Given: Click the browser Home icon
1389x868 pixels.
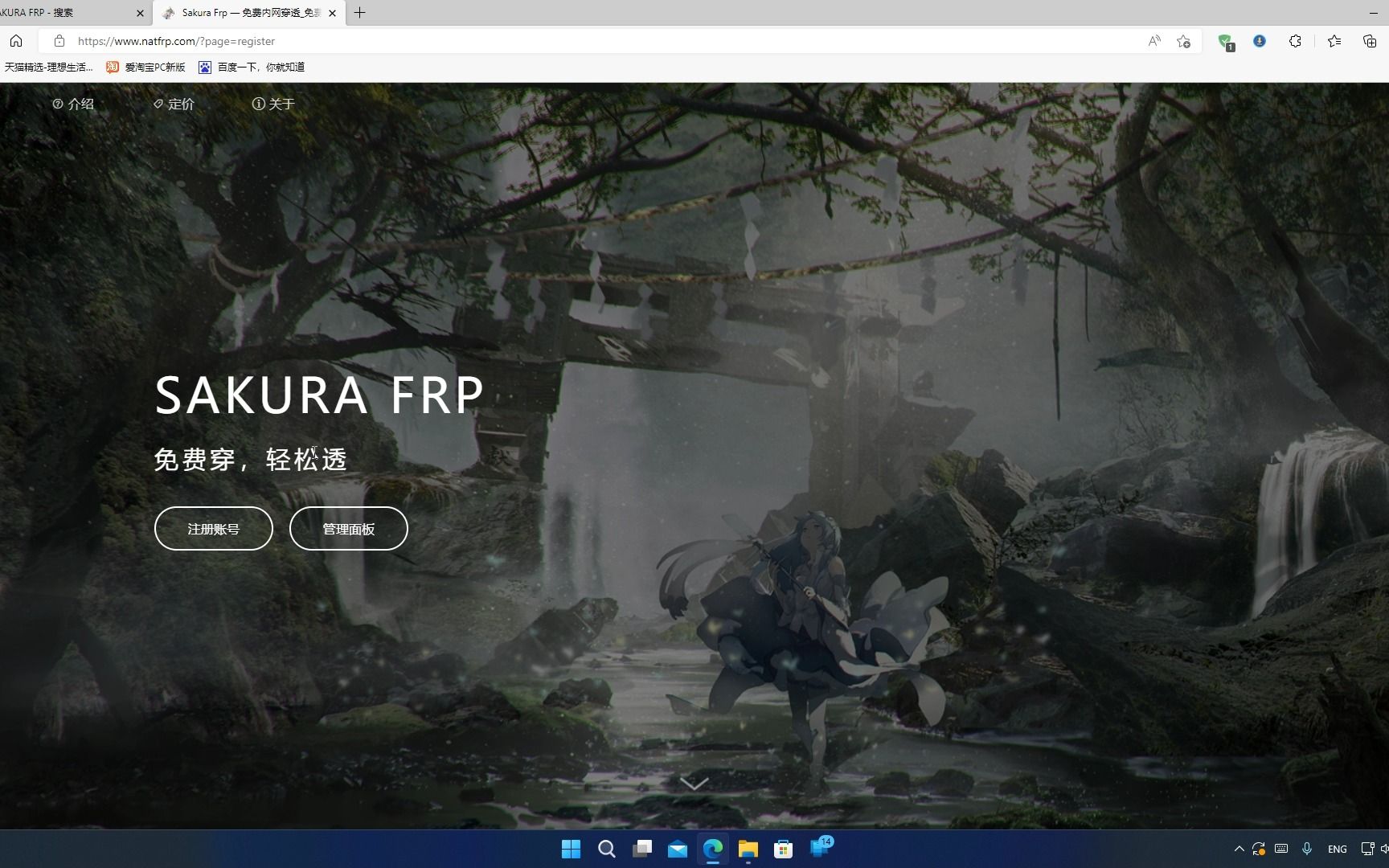Looking at the screenshot, I should [x=16, y=41].
